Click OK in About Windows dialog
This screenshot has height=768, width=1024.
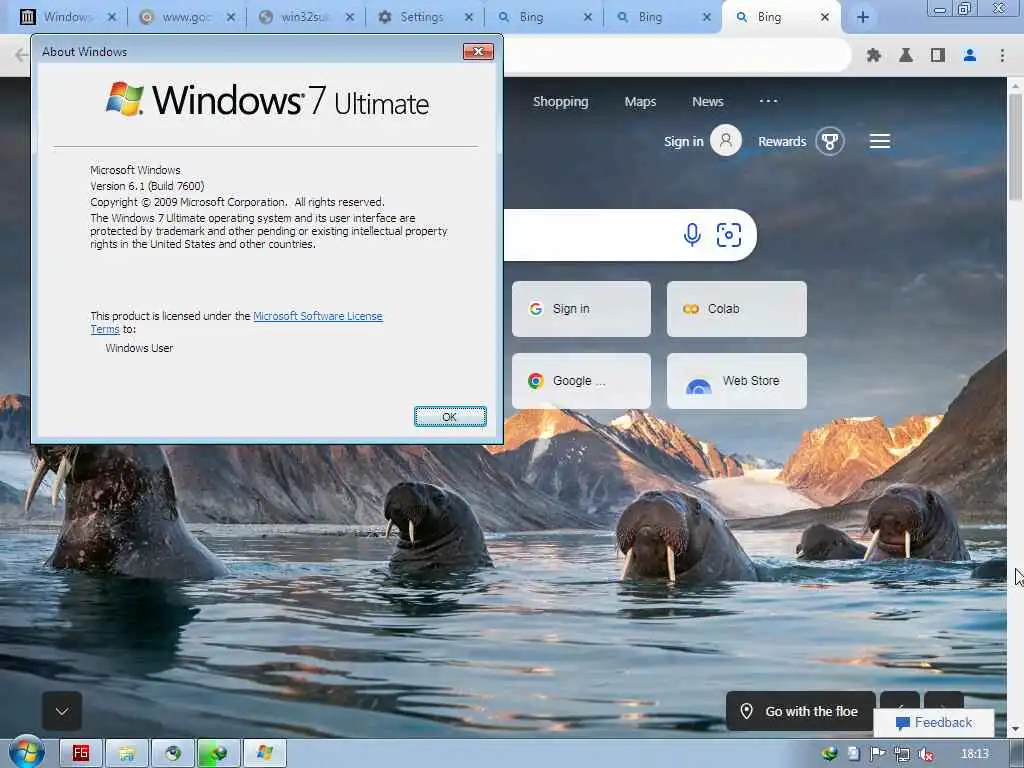[x=450, y=417]
